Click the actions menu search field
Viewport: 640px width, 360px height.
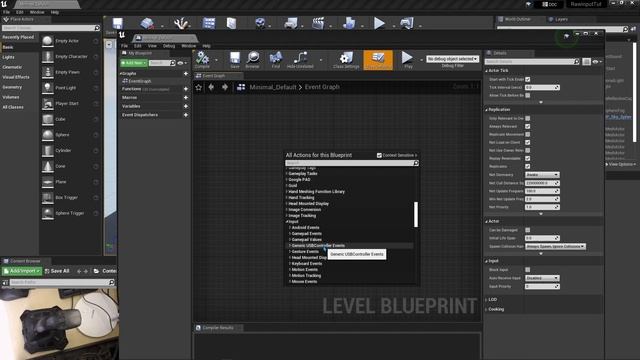pyautogui.click(x=352, y=163)
